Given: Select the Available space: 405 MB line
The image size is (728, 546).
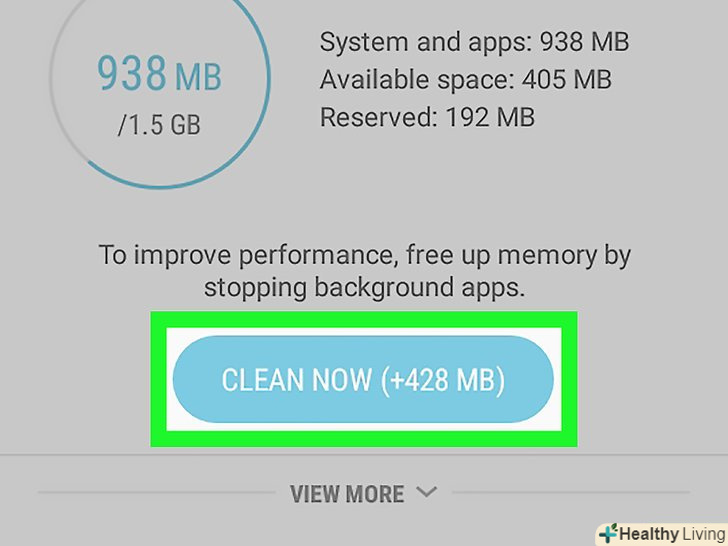Looking at the screenshot, I should (465, 79).
